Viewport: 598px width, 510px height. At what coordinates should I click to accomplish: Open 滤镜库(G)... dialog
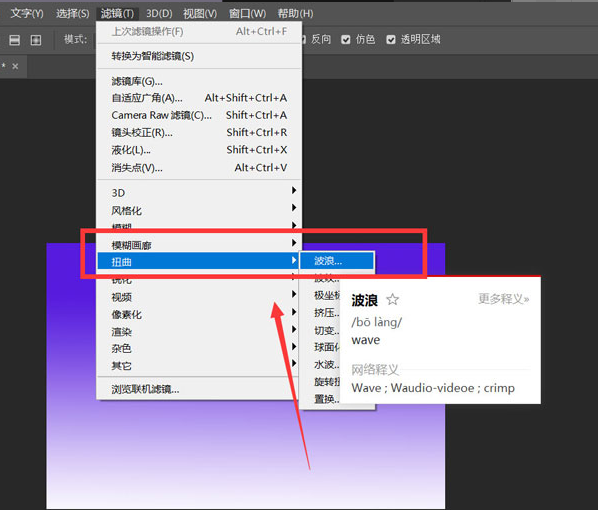click(x=199, y=81)
